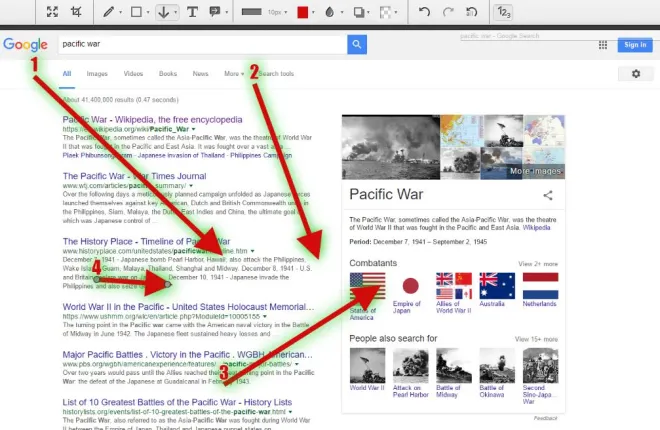The height and width of the screenshot is (430, 660).
Task: Switch to the News tab
Action: coord(200,74)
